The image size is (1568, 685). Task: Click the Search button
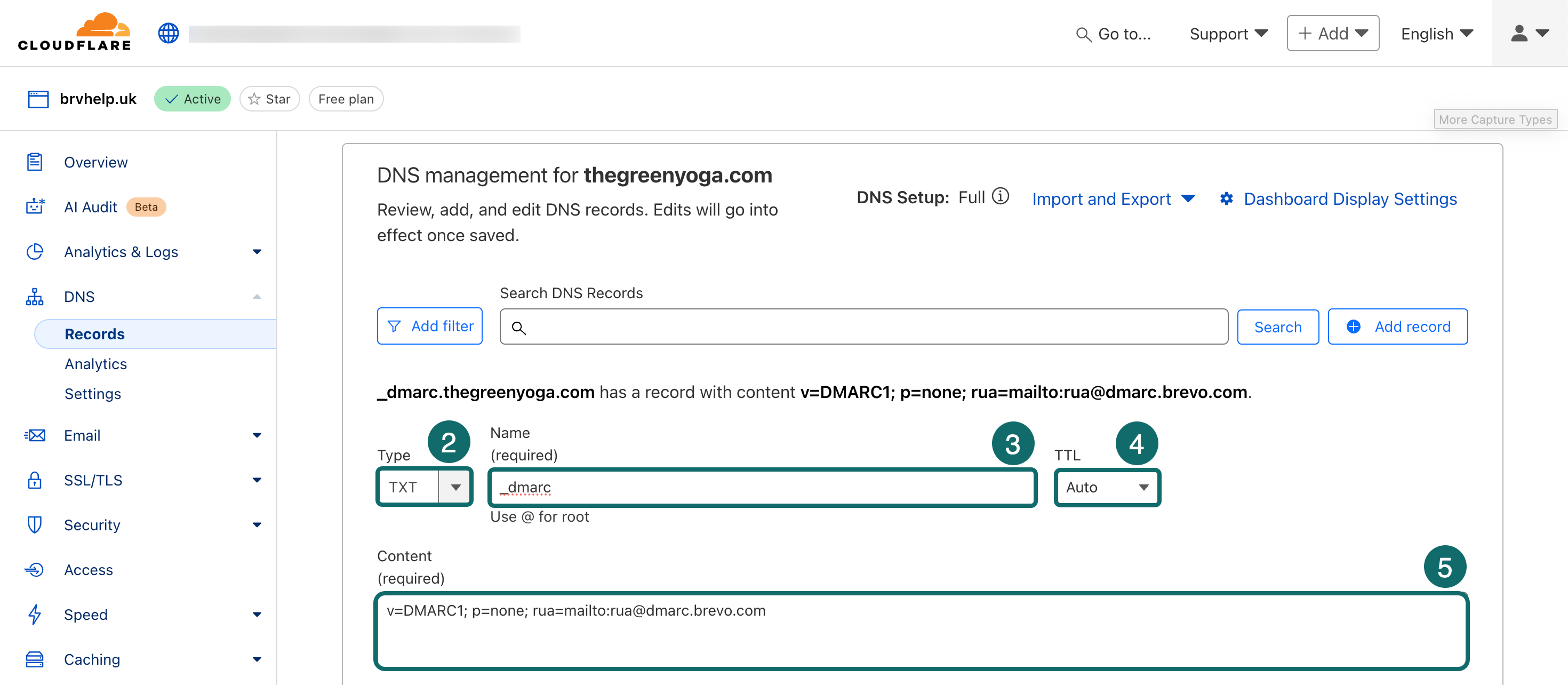(1278, 326)
